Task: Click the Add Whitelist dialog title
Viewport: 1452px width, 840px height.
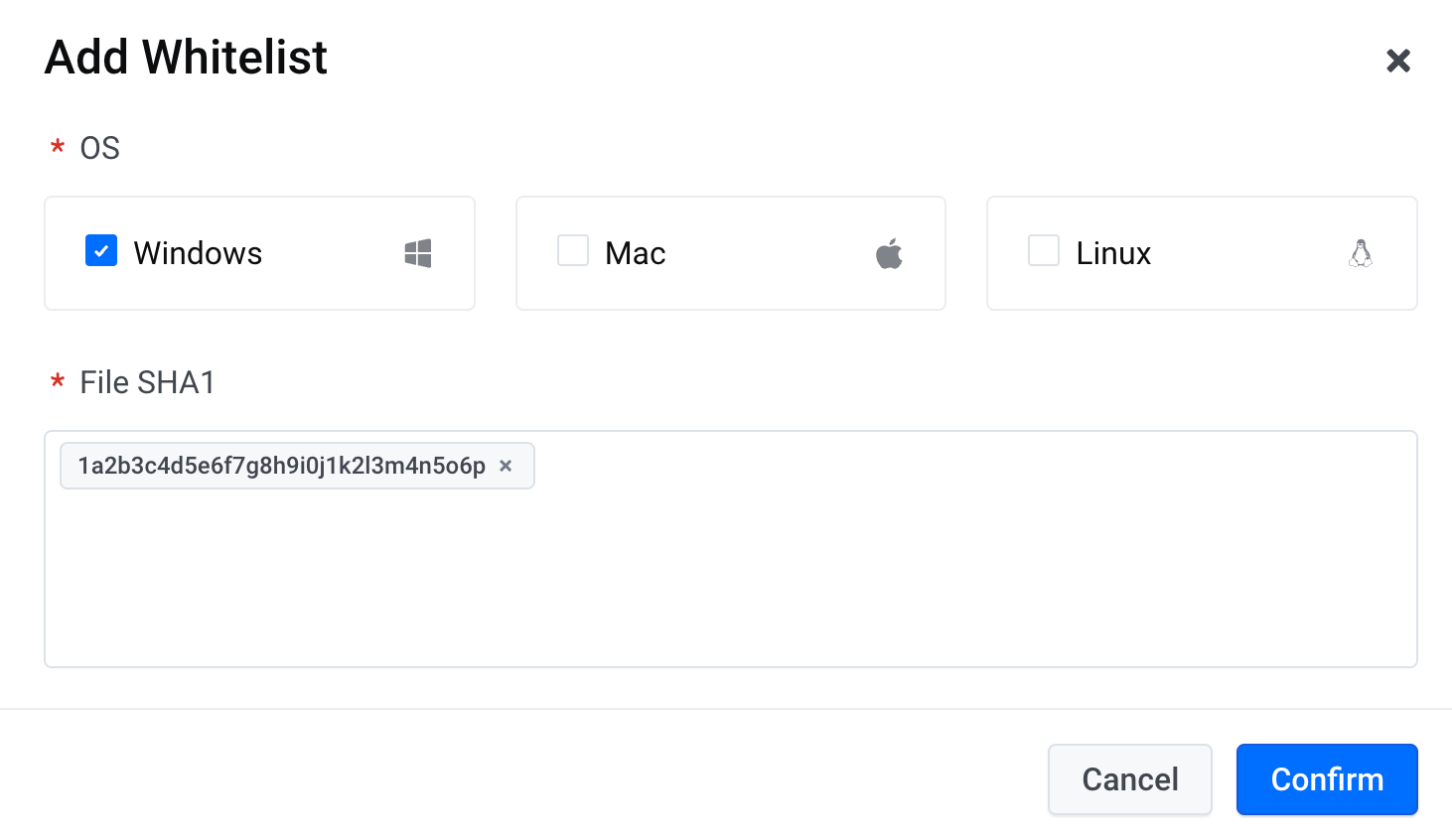Action: point(186,58)
